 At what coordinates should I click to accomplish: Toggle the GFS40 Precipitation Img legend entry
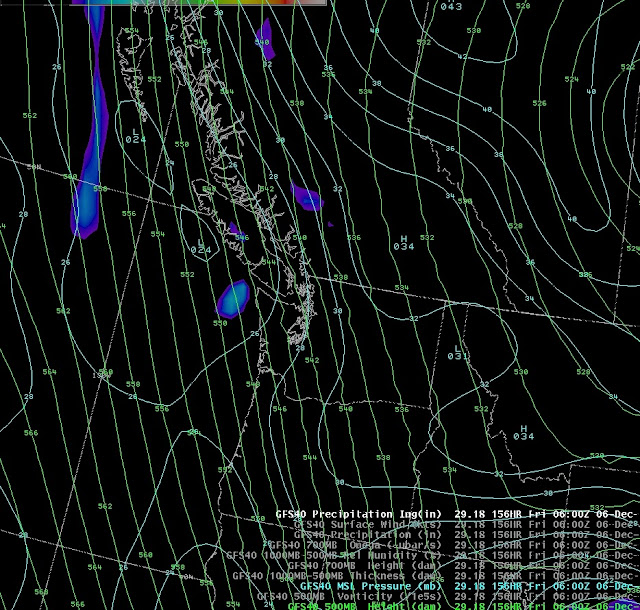457,514
